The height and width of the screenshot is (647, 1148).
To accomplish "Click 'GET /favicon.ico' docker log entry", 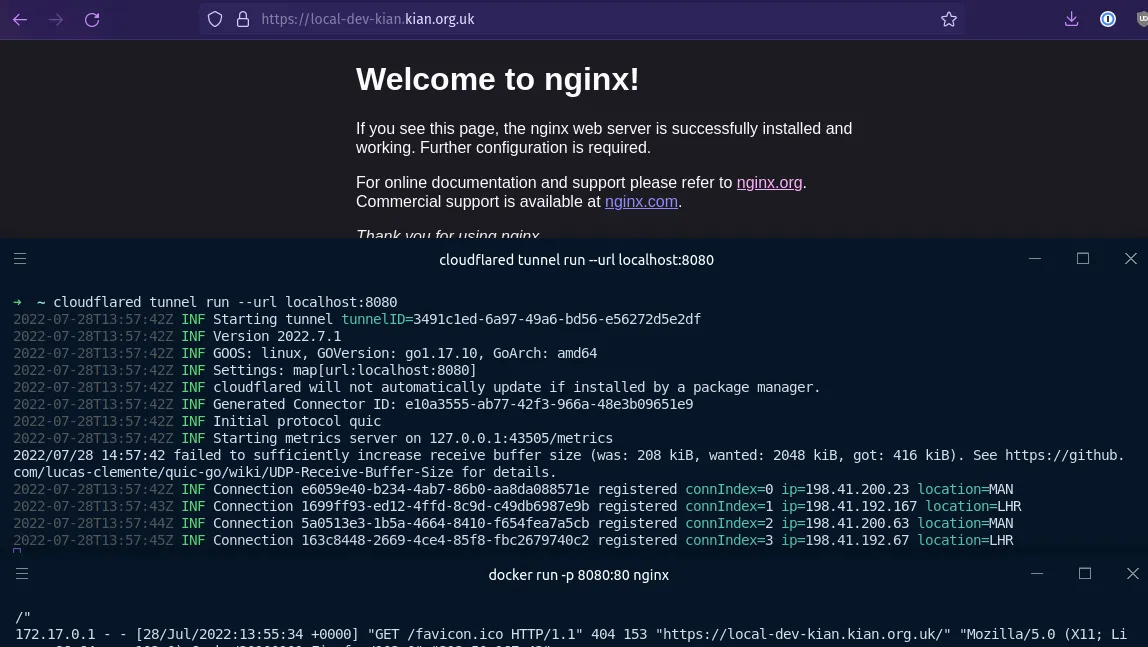I will pos(570,634).
